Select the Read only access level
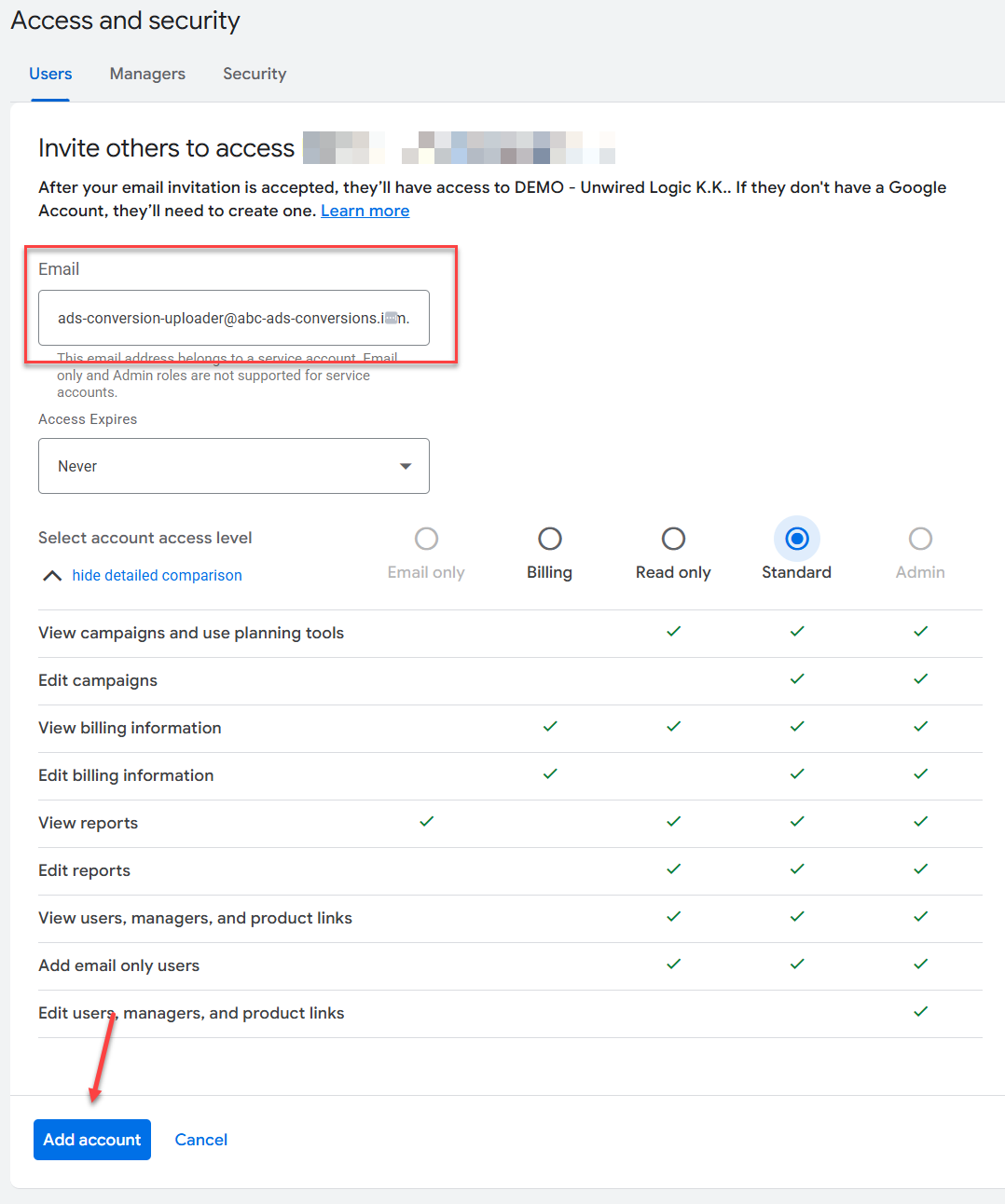The image size is (1005, 1204). [673, 539]
